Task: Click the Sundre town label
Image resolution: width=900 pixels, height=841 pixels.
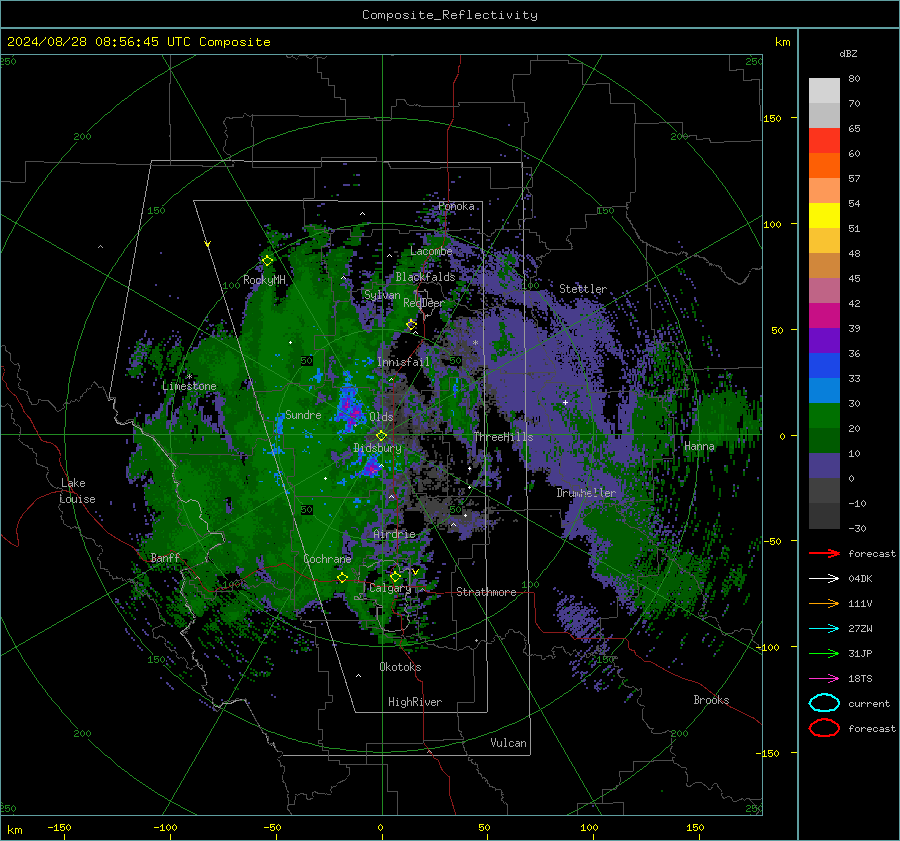Action: click(303, 415)
